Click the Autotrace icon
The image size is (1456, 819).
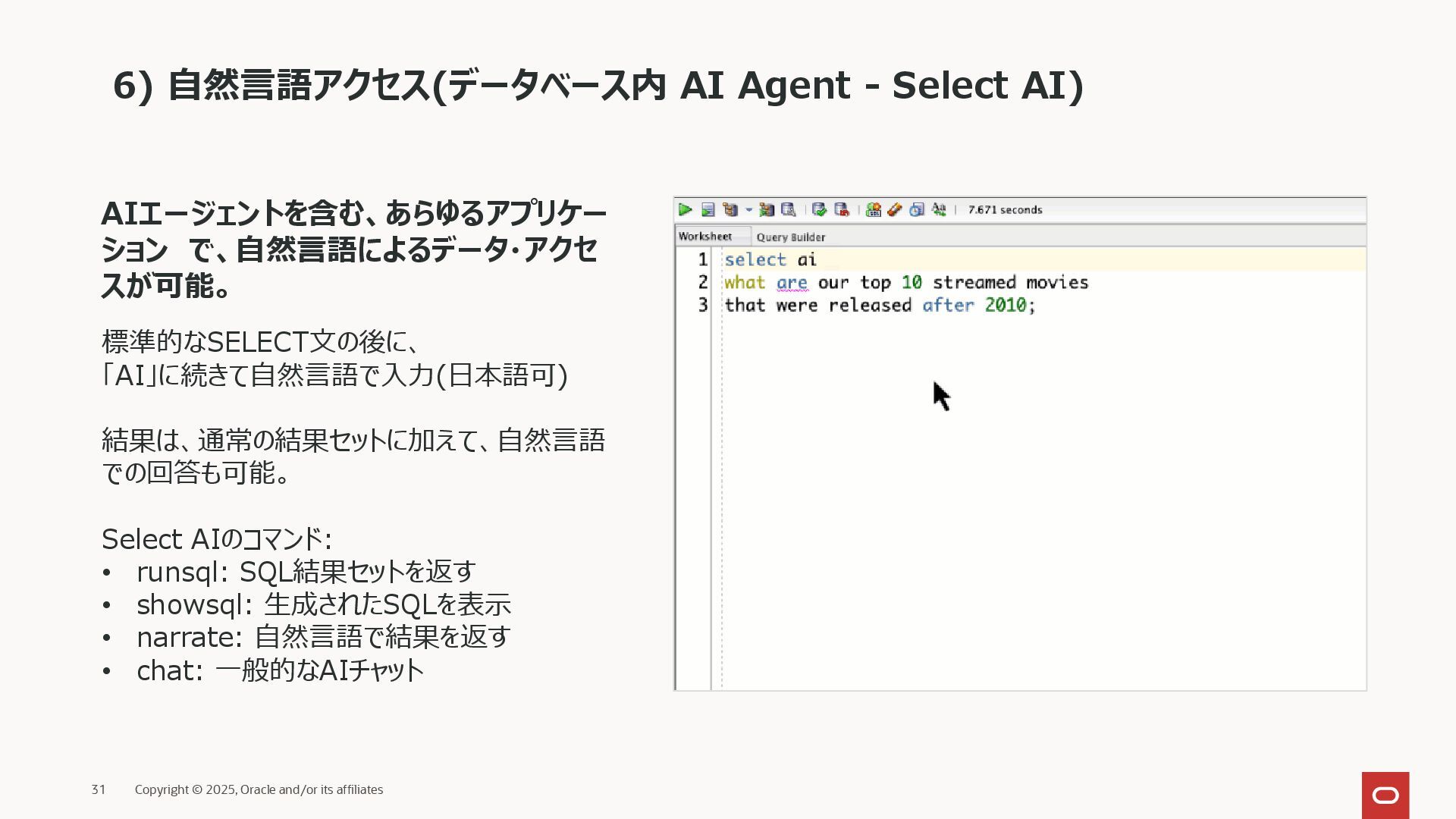point(767,209)
